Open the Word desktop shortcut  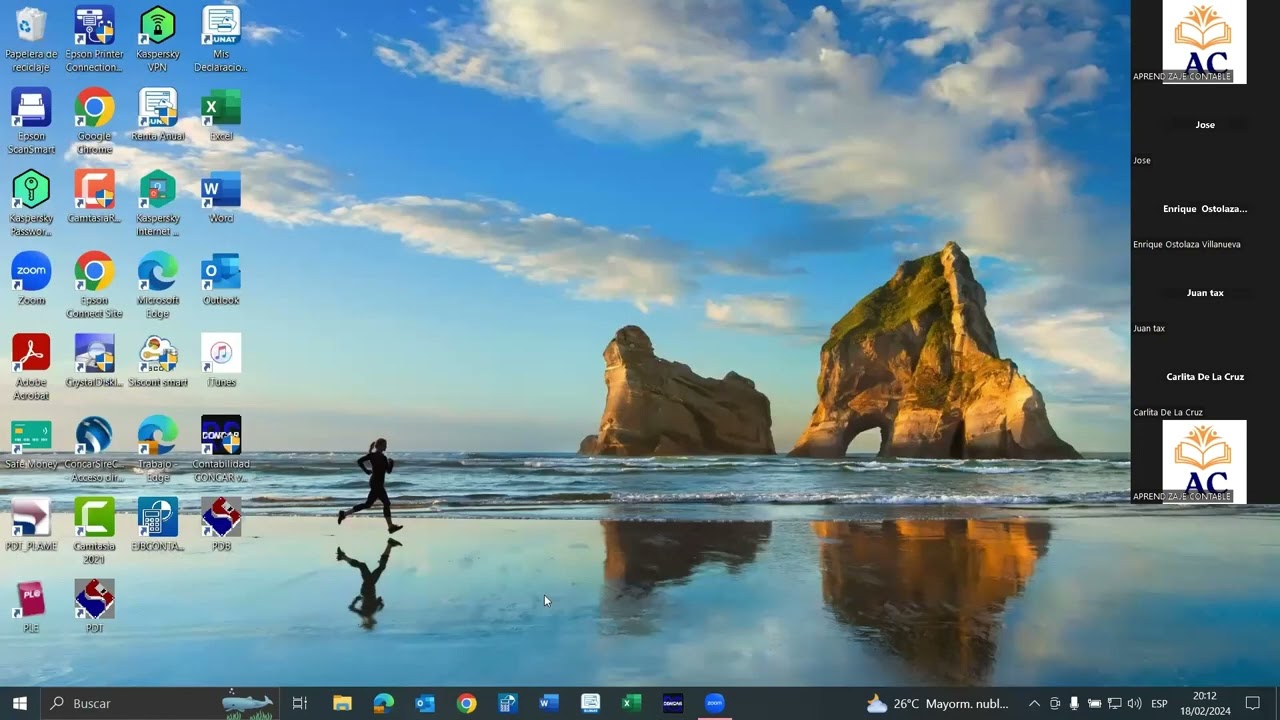pyautogui.click(x=221, y=197)
